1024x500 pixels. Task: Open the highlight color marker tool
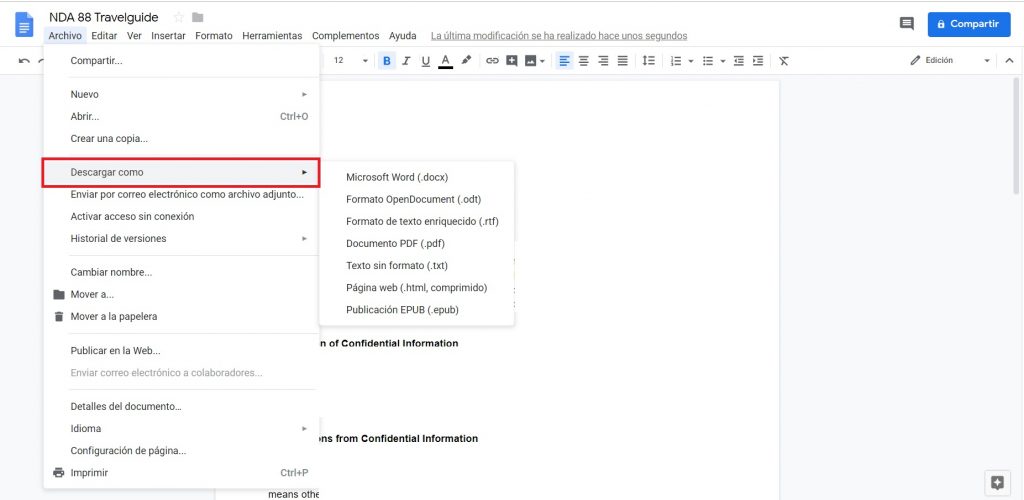(x=466, y=60)
